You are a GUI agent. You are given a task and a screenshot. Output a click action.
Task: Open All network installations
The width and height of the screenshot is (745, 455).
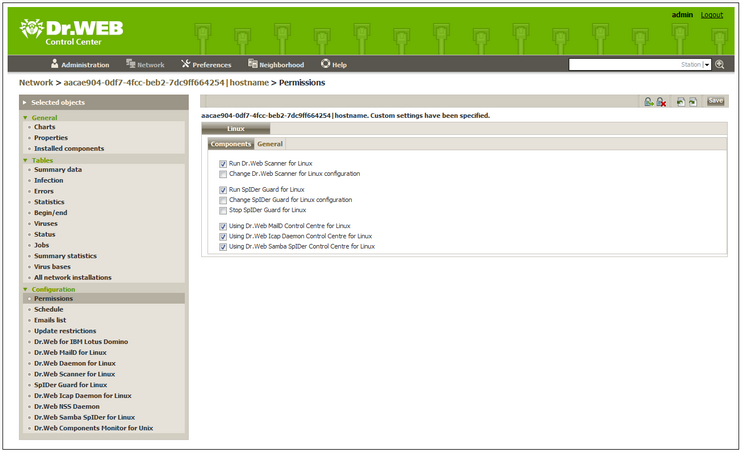tap(73, 277)
